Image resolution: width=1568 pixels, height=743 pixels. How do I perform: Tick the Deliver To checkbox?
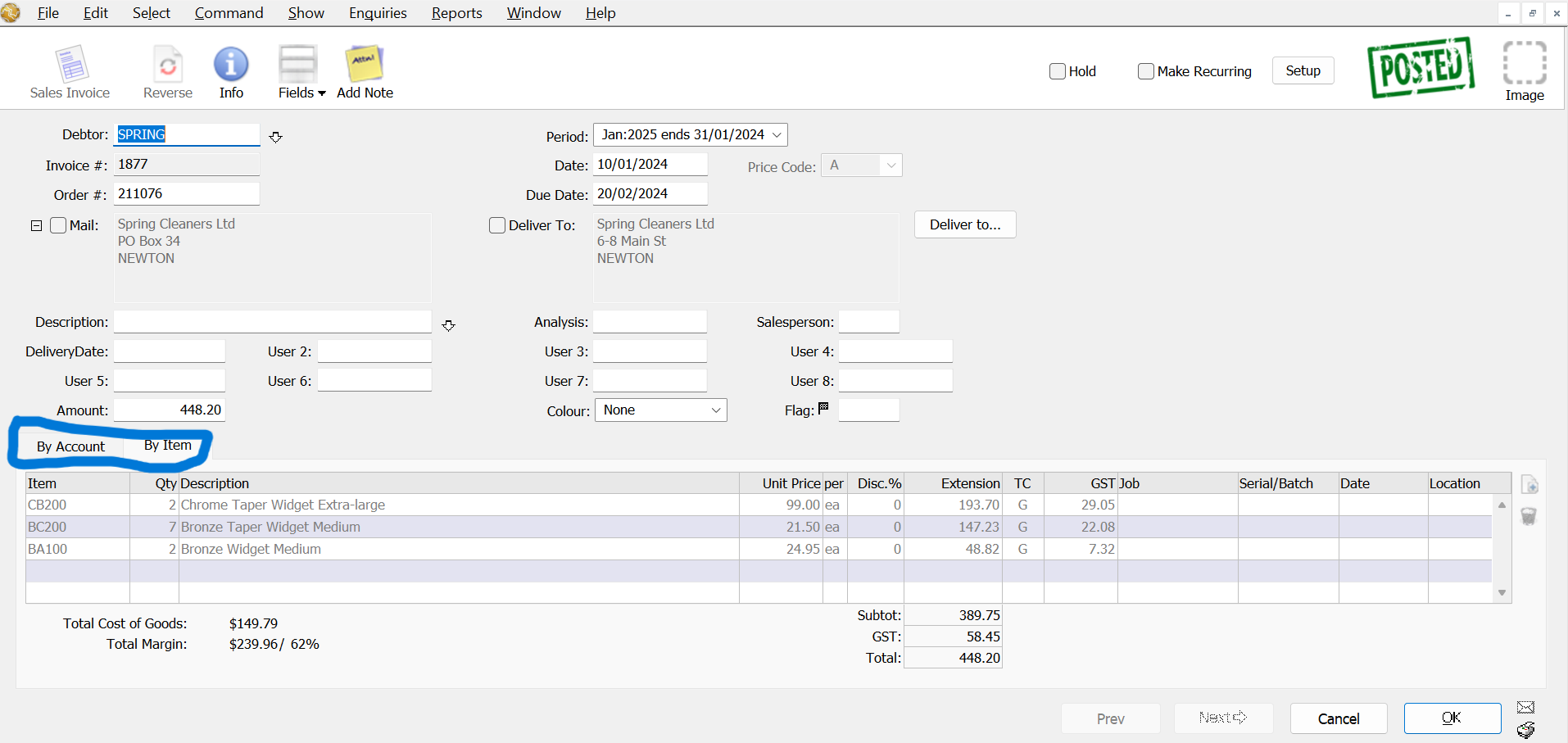(497, 225)
